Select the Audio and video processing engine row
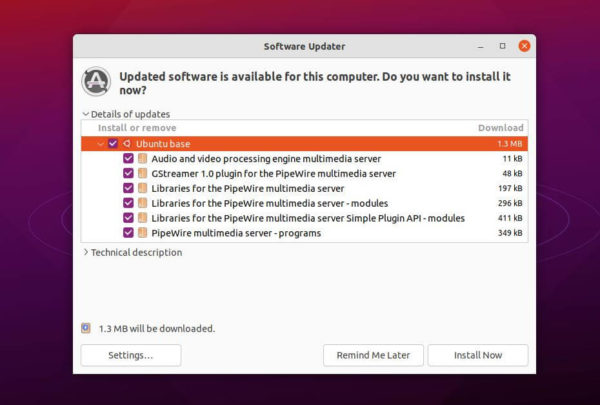Image resolution: width=600 pixels, height=405 pixels. point(304,158)
